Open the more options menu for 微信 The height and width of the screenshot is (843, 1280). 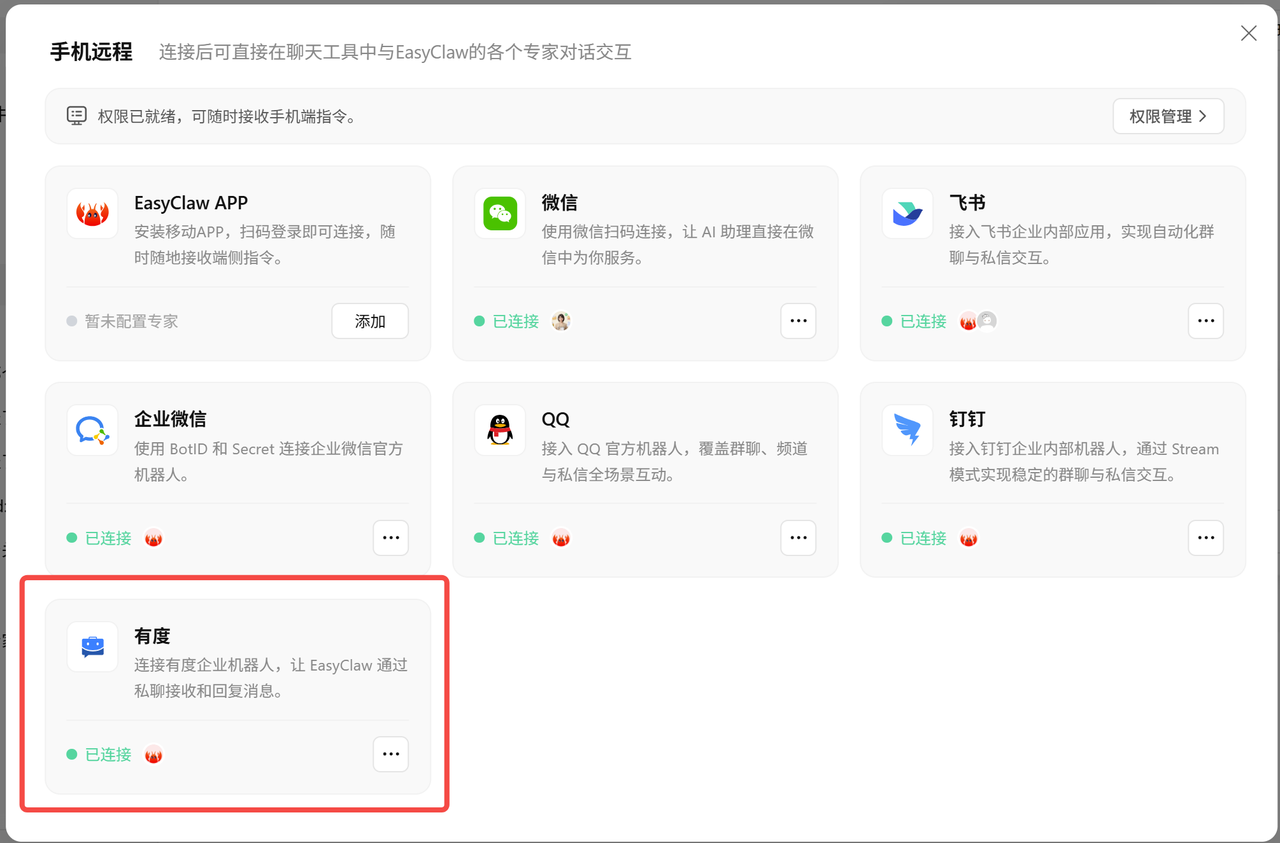coord(798,321)
